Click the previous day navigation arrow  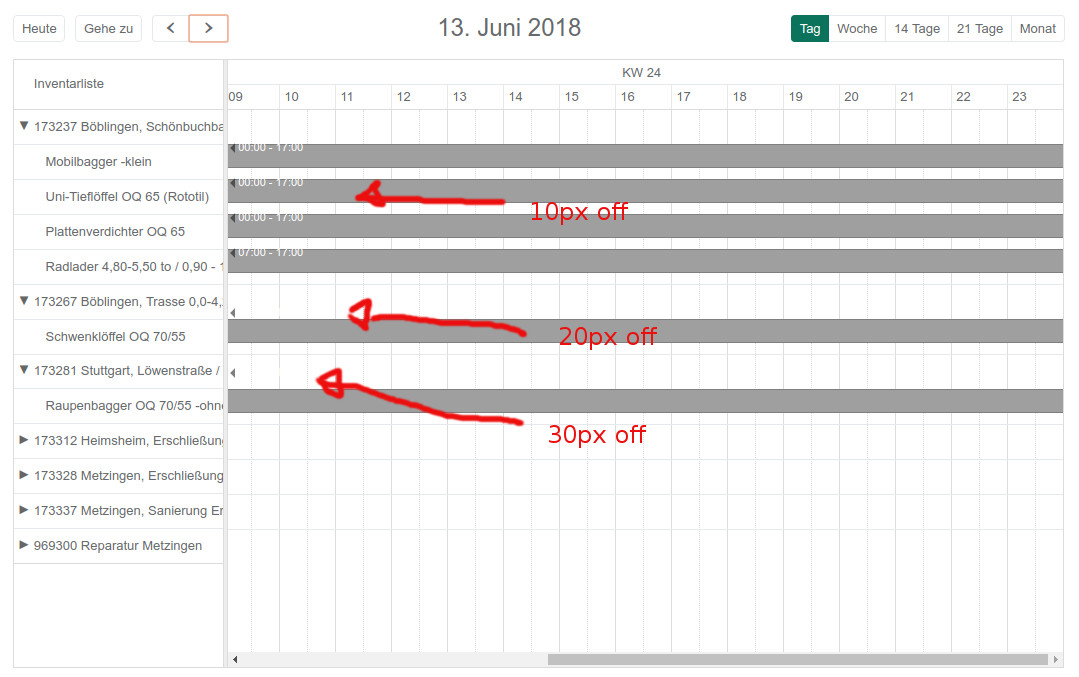click(x=169, y=28)
